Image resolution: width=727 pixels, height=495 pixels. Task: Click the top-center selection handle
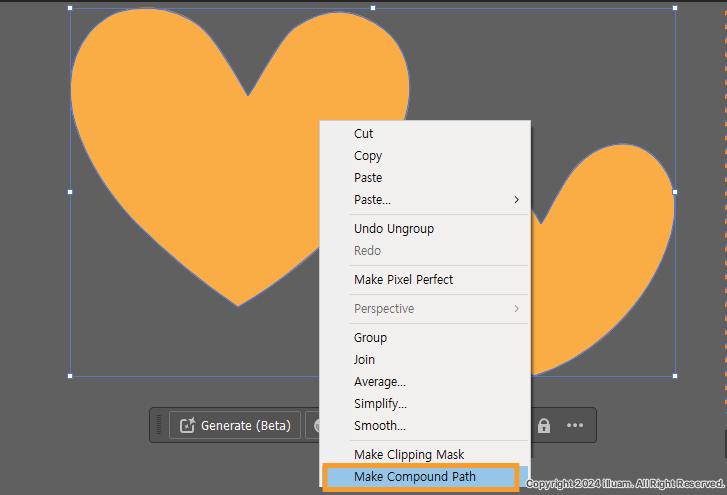(x=373, y=8)
